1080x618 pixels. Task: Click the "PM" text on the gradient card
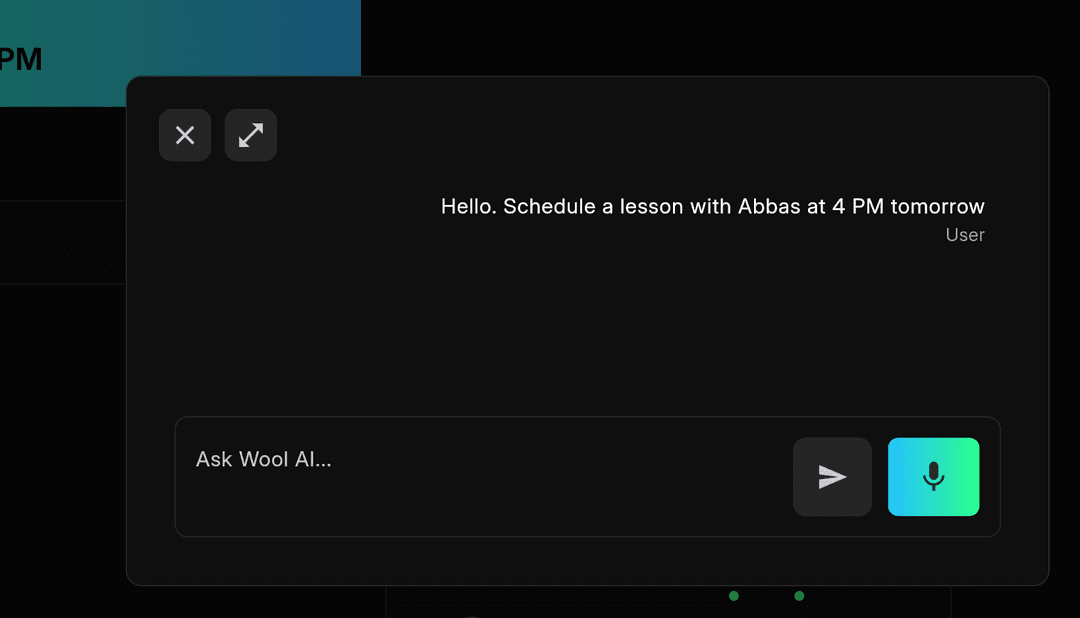(x=20, y=59)
